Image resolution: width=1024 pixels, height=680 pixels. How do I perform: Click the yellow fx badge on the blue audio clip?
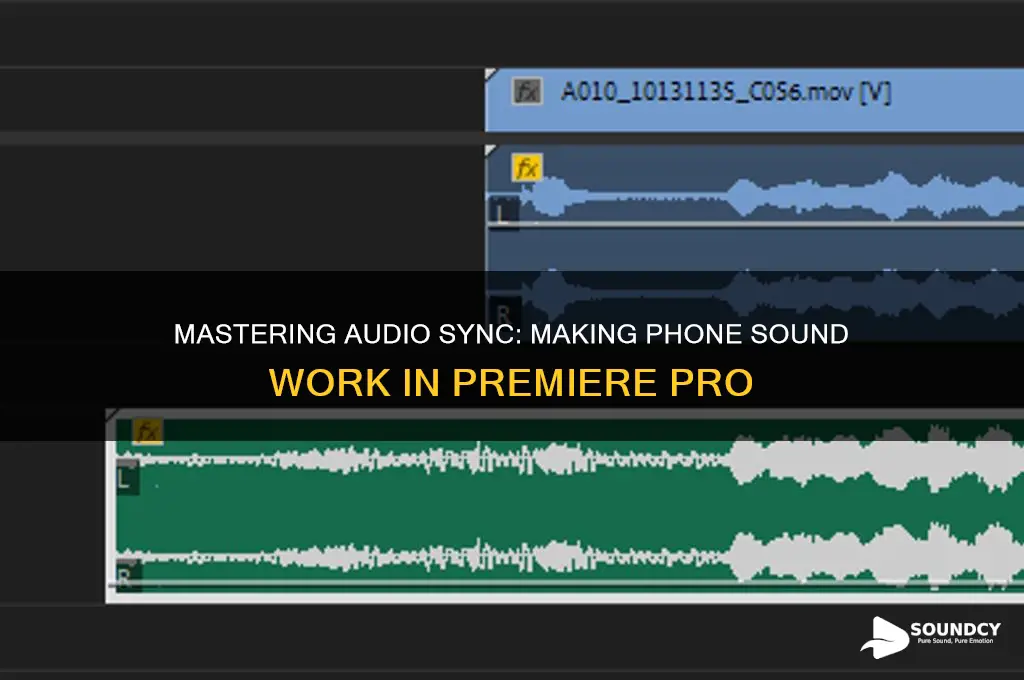526,168
